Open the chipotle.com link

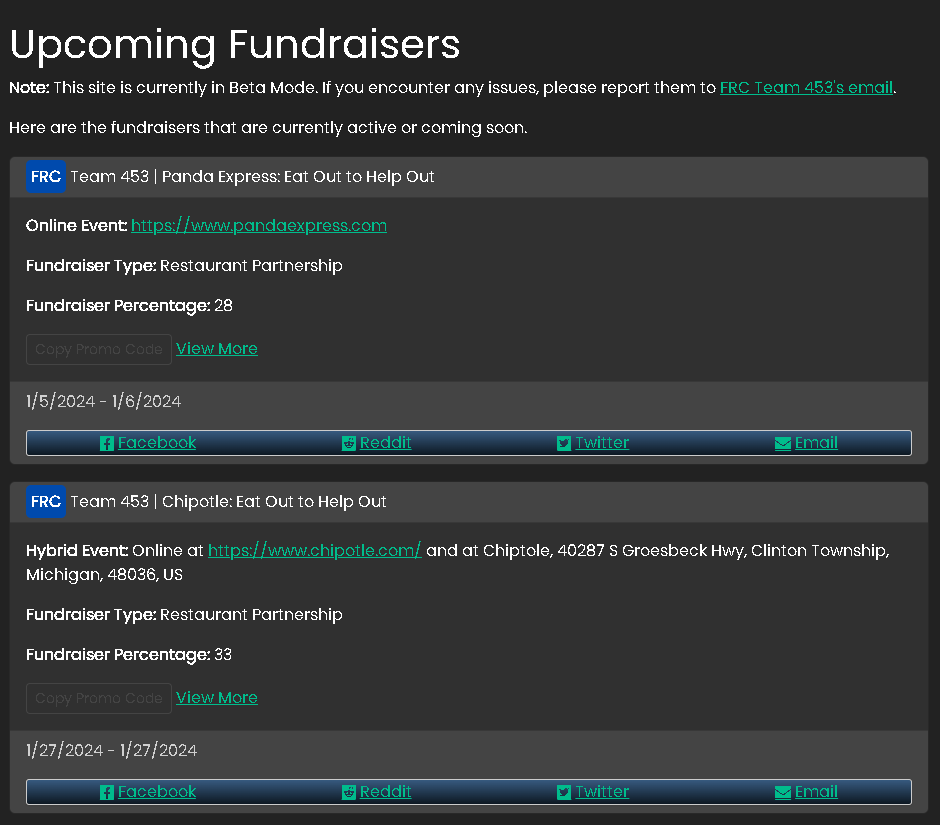[x=315, y=550]
